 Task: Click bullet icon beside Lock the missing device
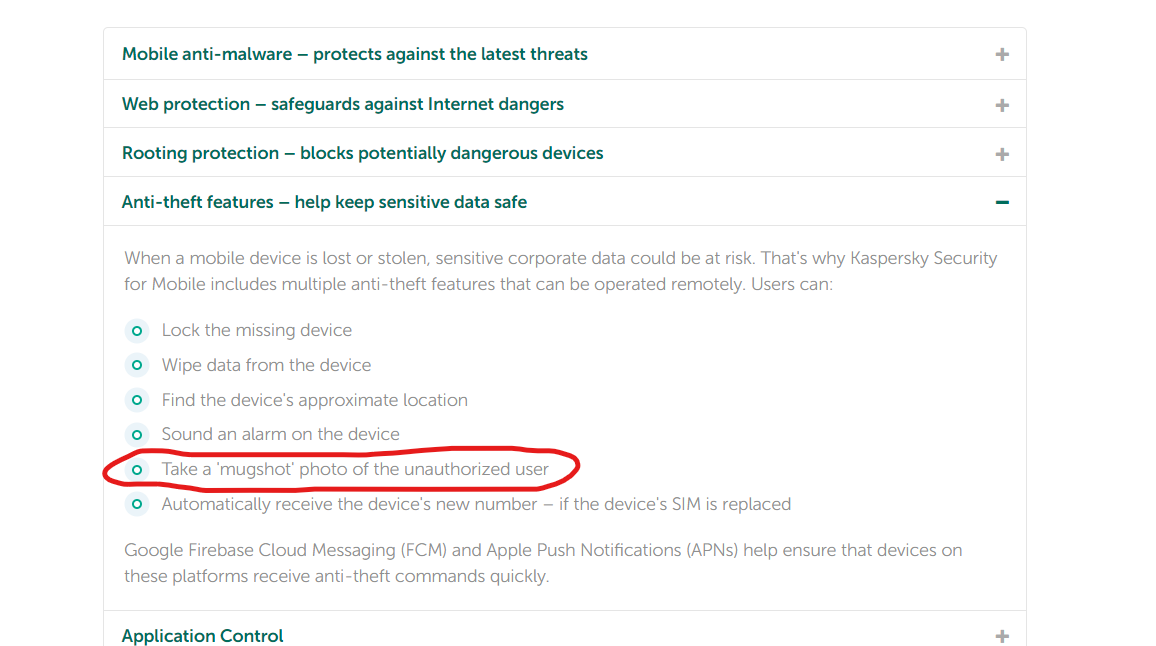pos(137,331)
